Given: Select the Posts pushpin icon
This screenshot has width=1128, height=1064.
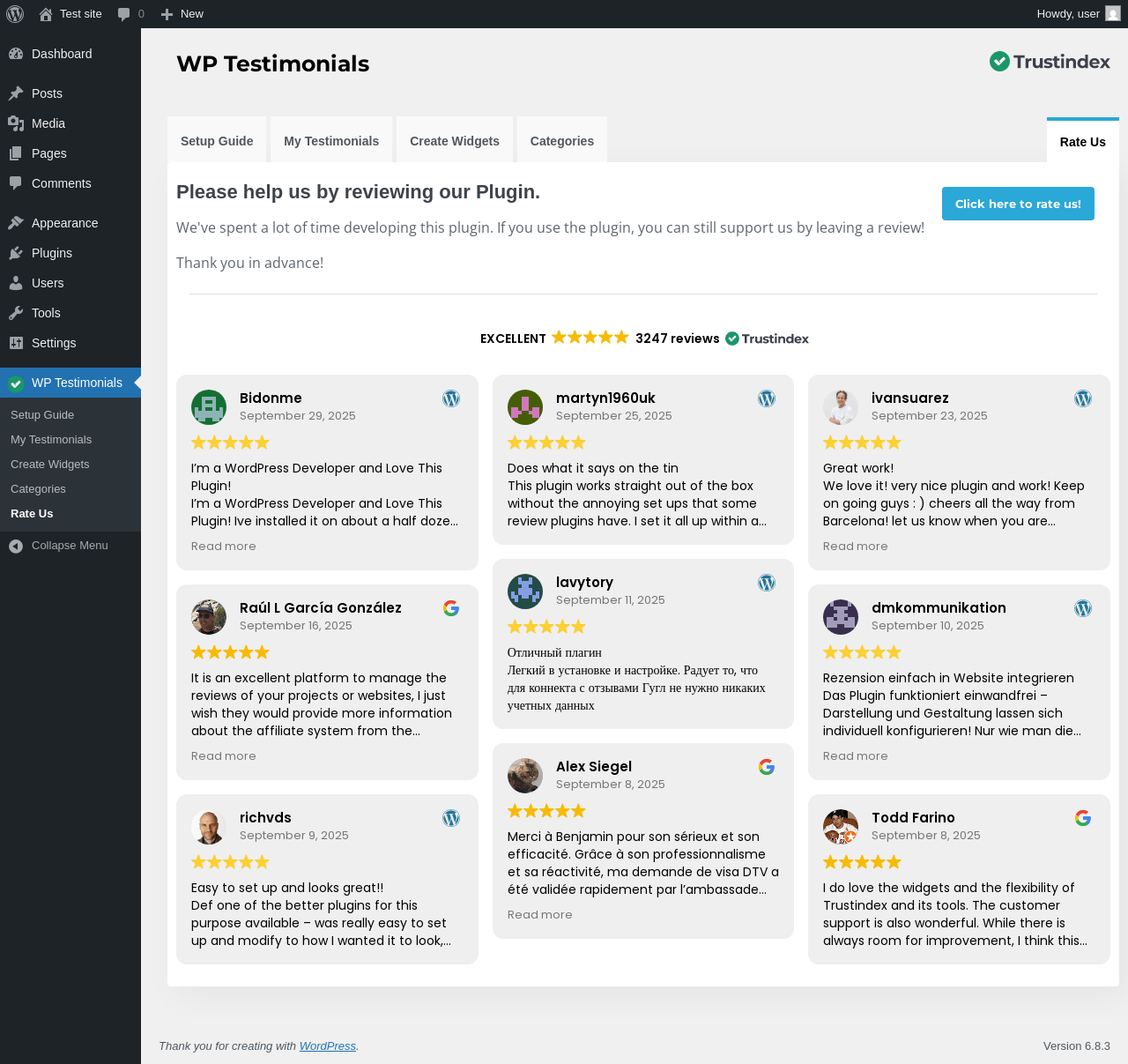Looking at the screenshot, I should click(16, 93).
